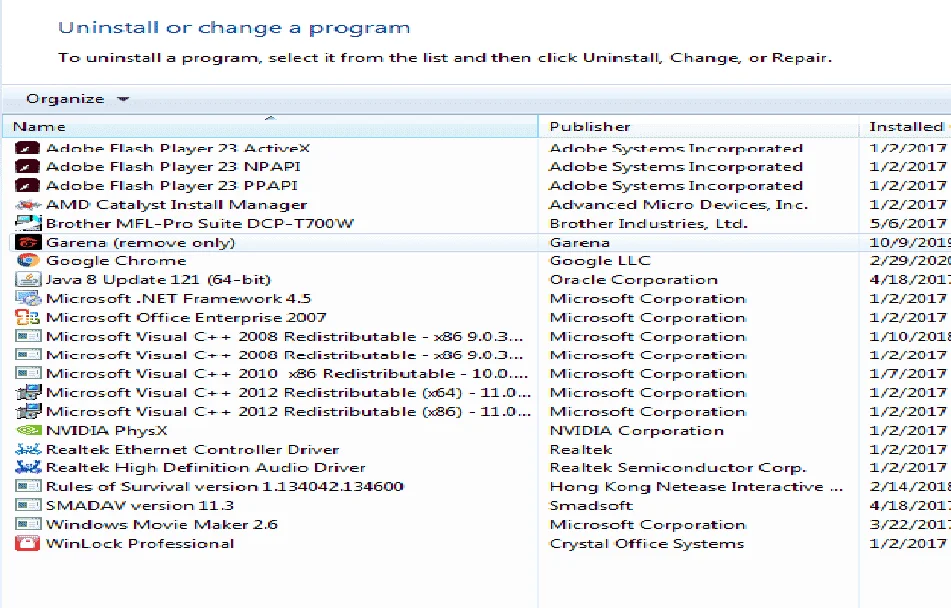Select the NVIDIA PhysX program name
This screenshot has width=951, height=608.
(106, 430)
